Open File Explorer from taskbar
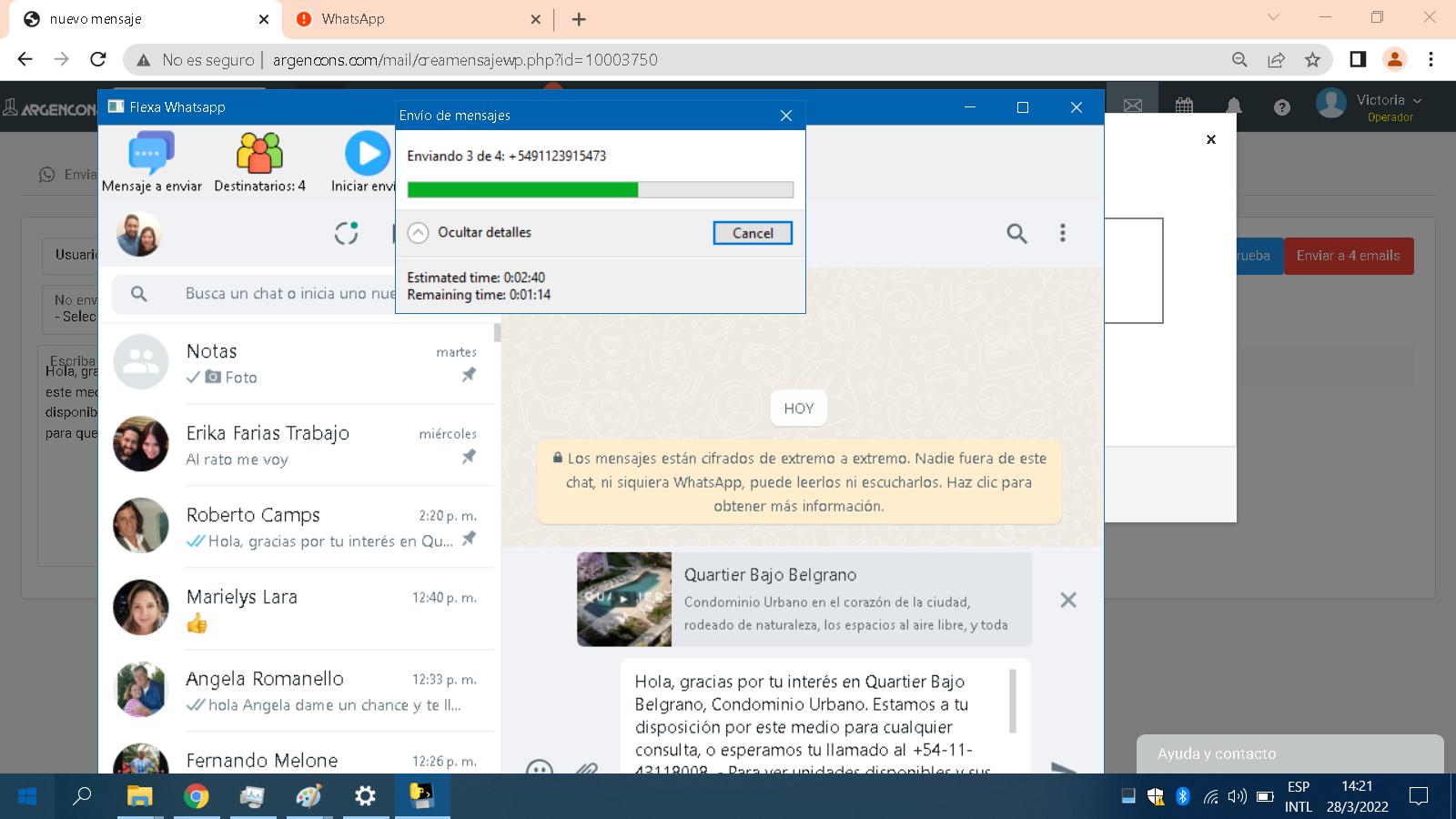This screenshot has width=1456, height=819. tap(139, 796)
